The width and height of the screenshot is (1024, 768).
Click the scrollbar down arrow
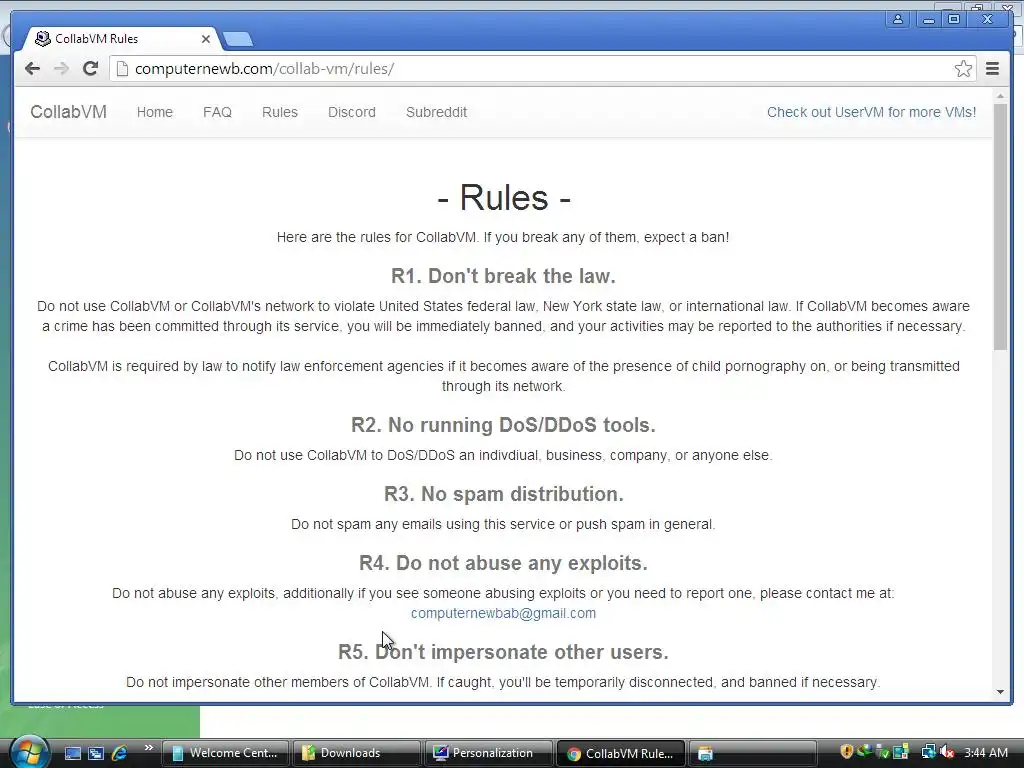click(x=1000, y=692)
